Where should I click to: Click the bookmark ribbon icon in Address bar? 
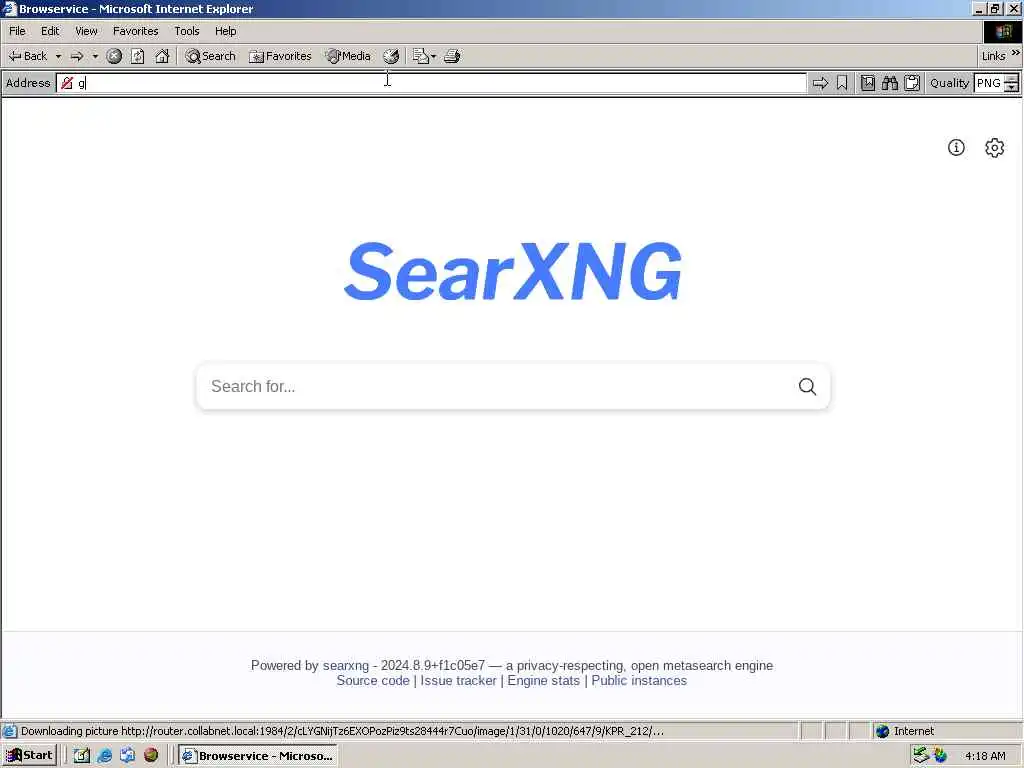[x=842, y=83]
